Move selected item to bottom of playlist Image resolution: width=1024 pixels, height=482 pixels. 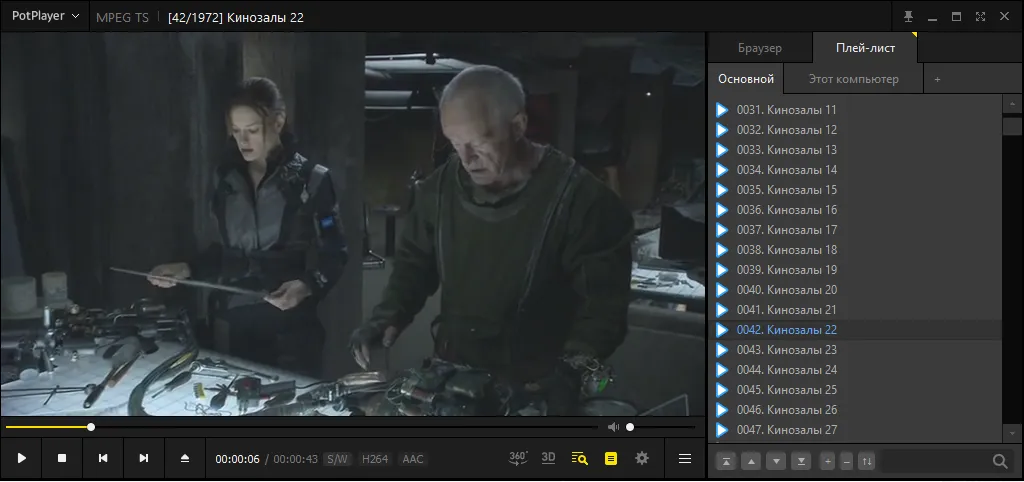[801, 461]
